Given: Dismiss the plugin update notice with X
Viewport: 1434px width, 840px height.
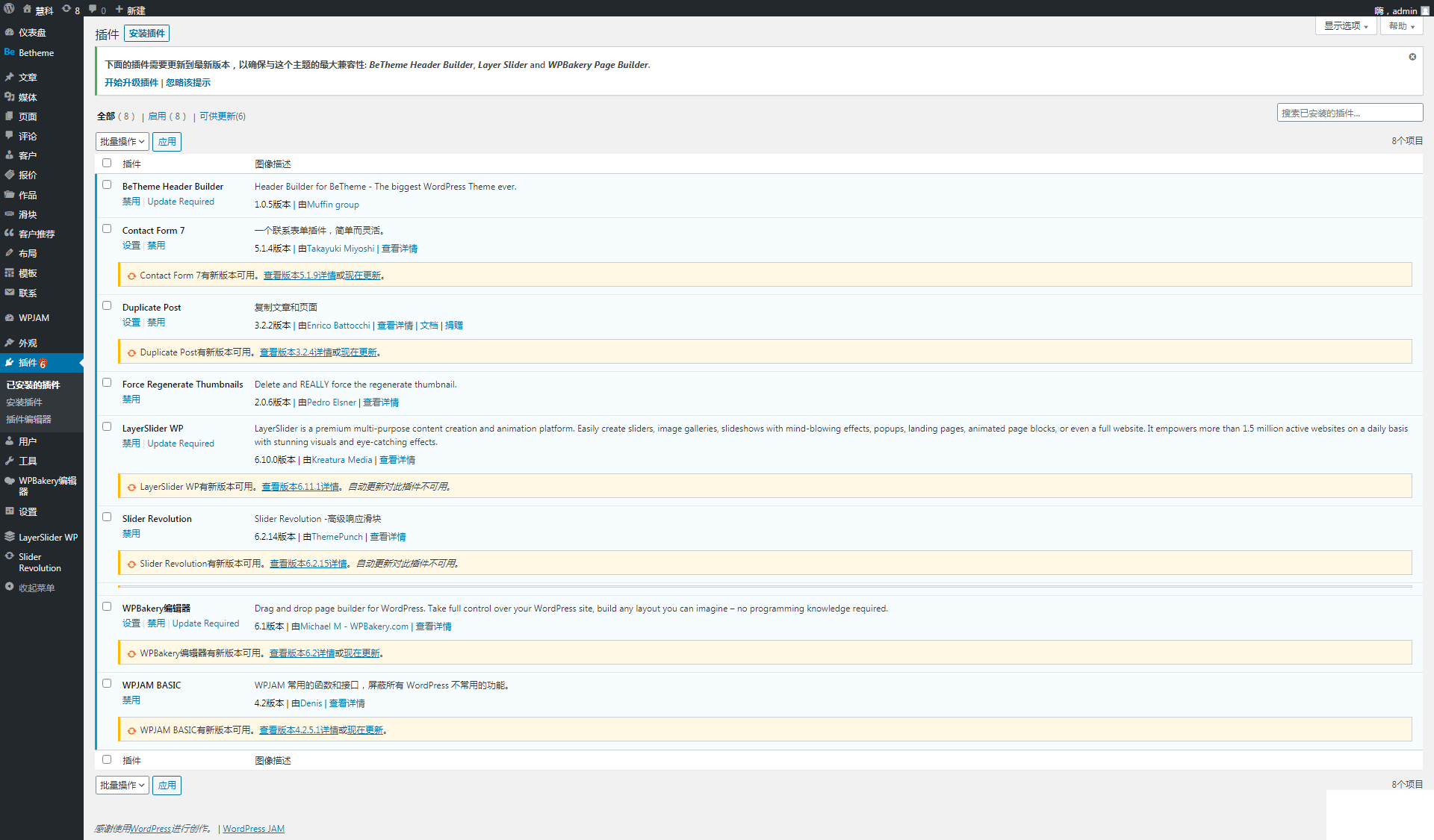Looking at the screenshot, I should (x=1412, y=57).
